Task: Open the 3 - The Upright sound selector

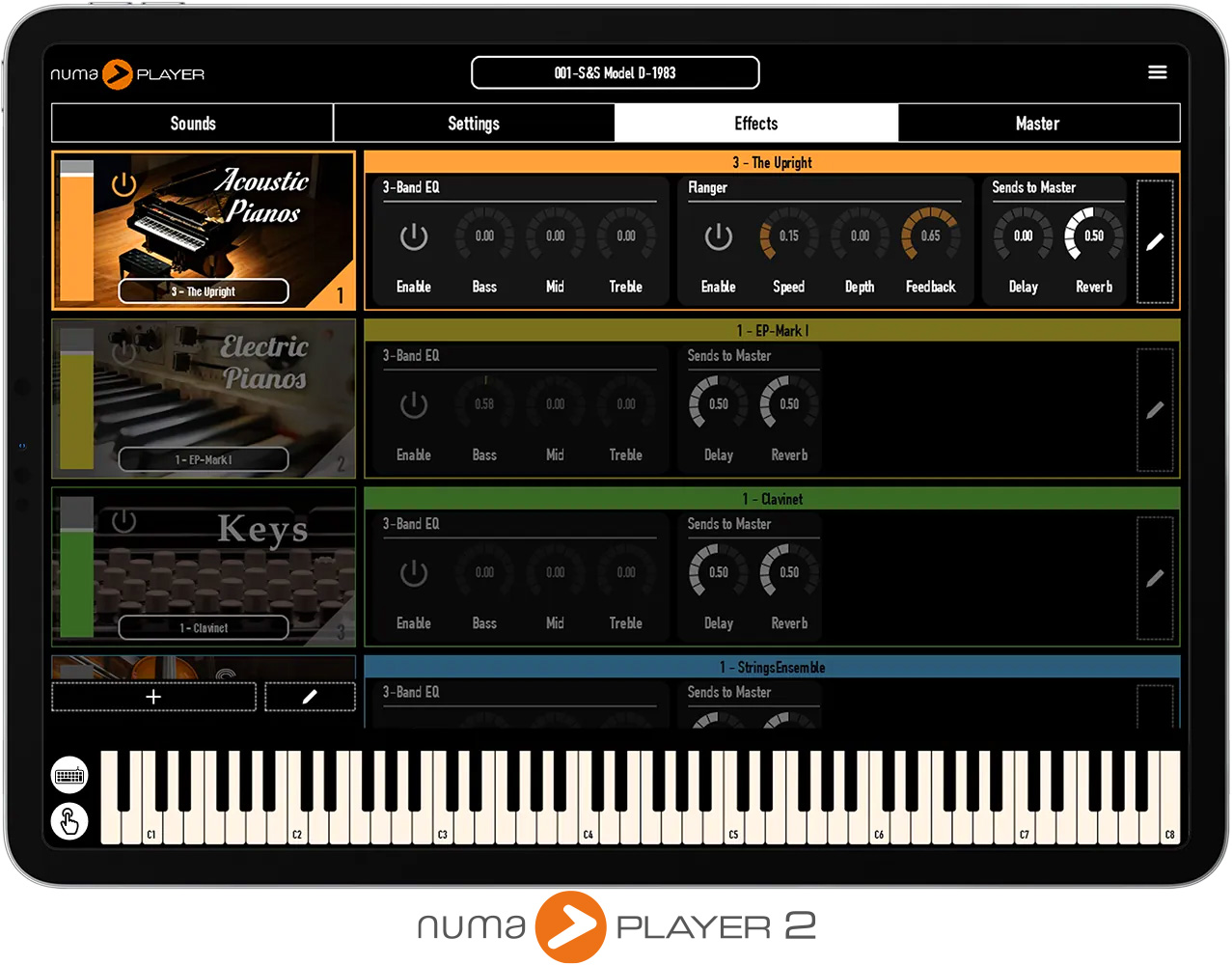Action: coord(204,291)
